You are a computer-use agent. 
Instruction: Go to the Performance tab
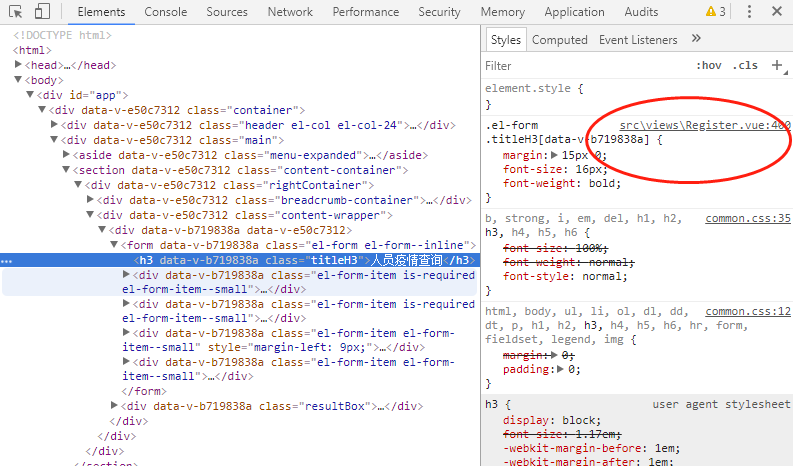[365, 12]
